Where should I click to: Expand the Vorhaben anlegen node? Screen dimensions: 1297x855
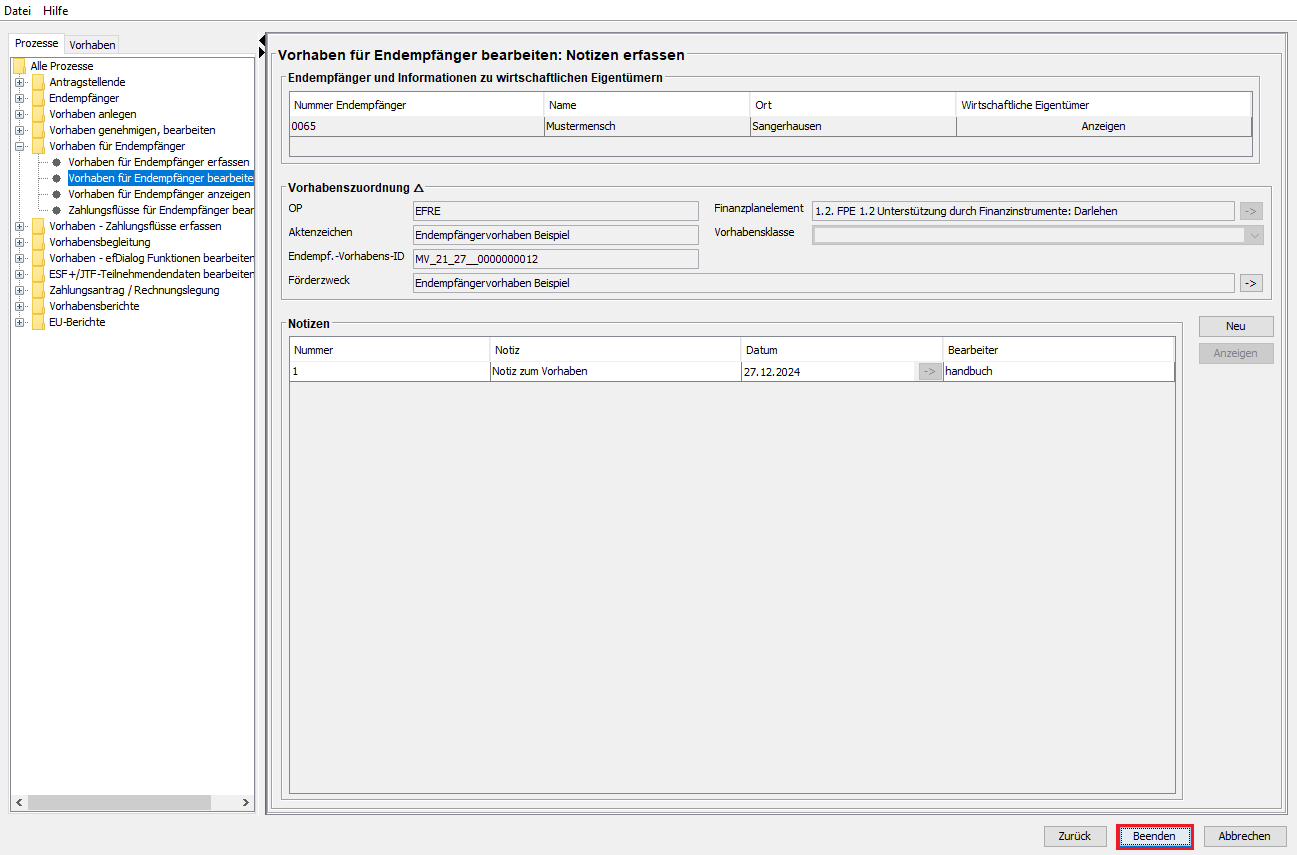pyautogui.click(x=19, y=114)
